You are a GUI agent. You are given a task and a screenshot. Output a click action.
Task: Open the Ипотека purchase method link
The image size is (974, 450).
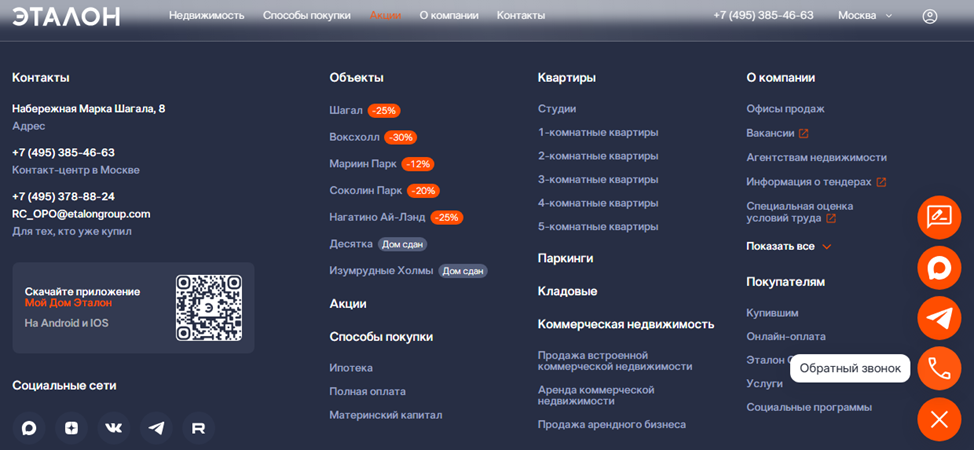351,368
